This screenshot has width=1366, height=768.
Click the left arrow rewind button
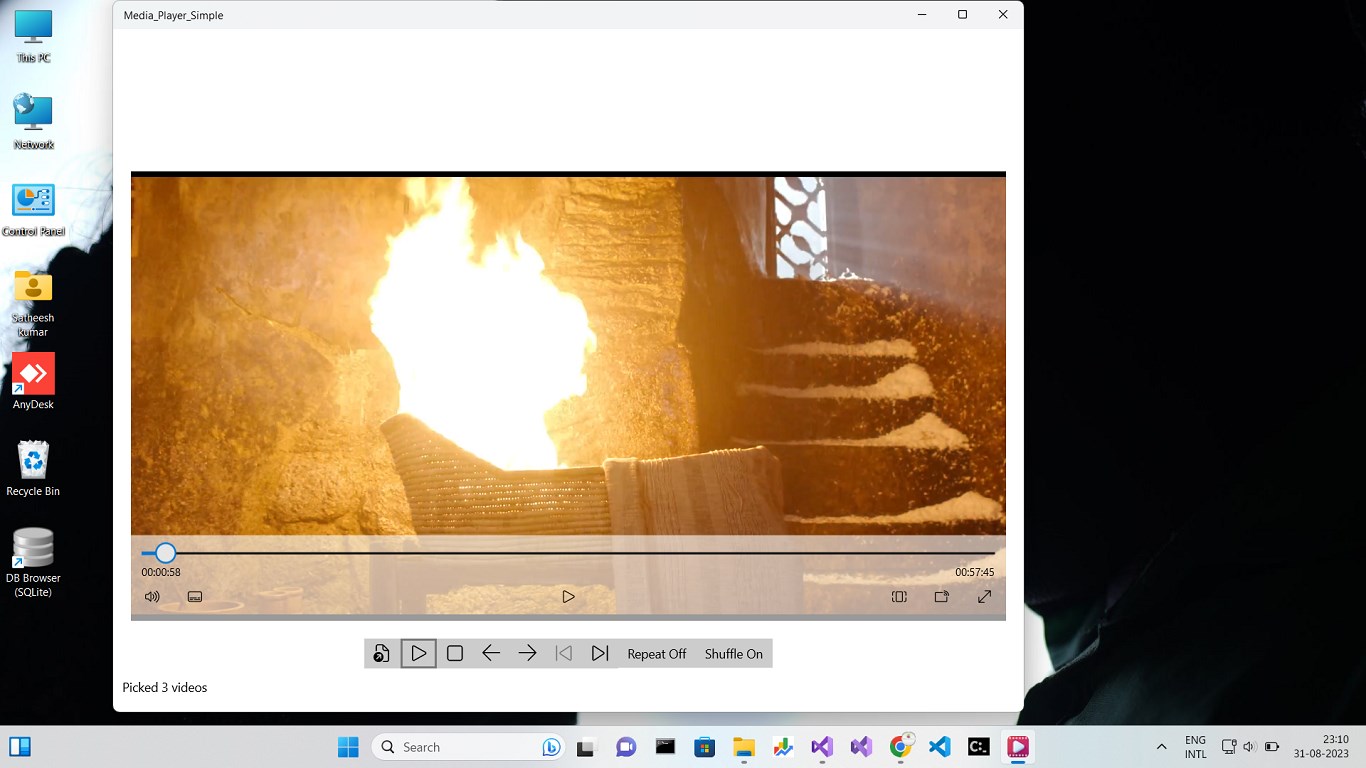pos(491,654)
